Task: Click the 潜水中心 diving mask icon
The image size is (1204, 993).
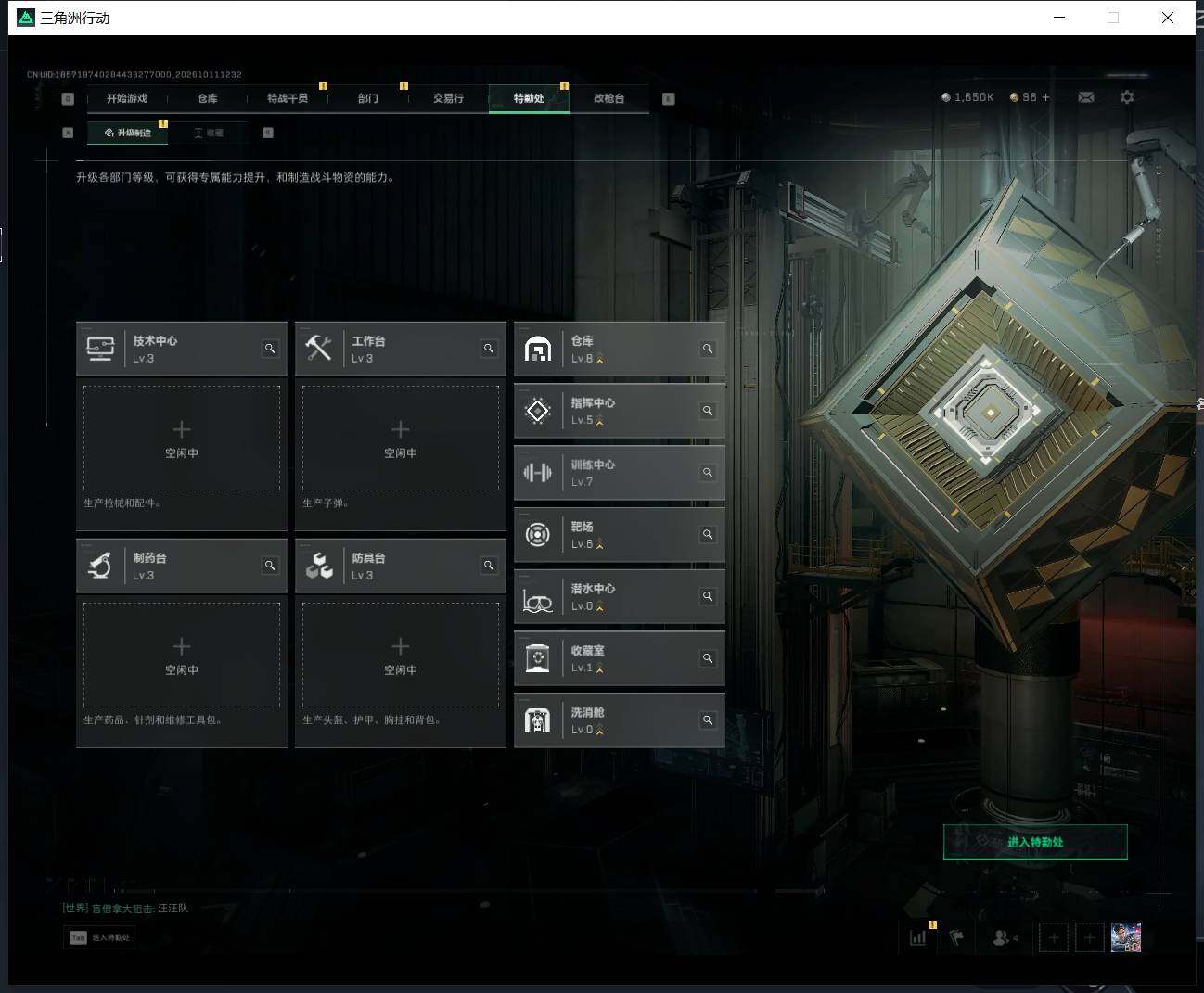Action: tap(538, 597)
